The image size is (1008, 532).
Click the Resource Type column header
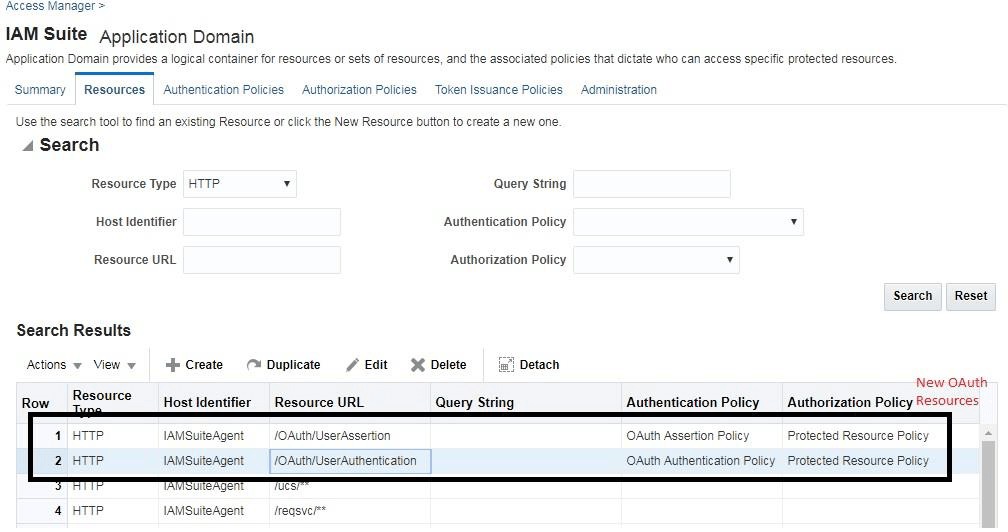pos(112,403)
